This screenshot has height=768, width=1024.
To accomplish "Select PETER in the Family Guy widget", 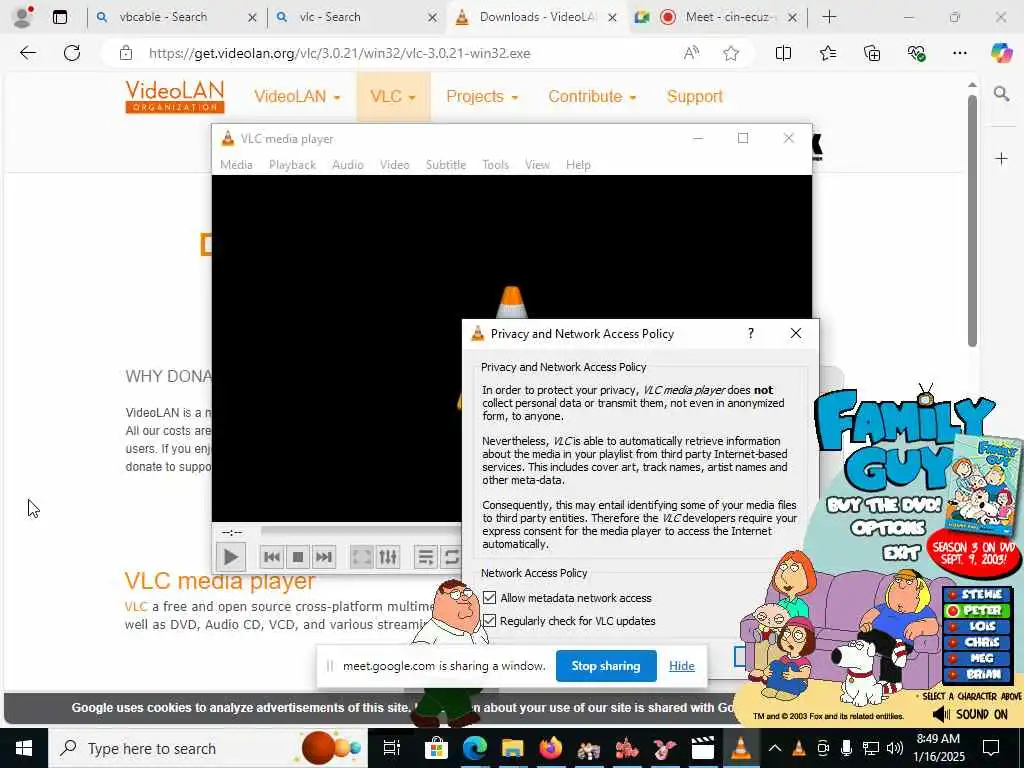I will pos(976,611).
